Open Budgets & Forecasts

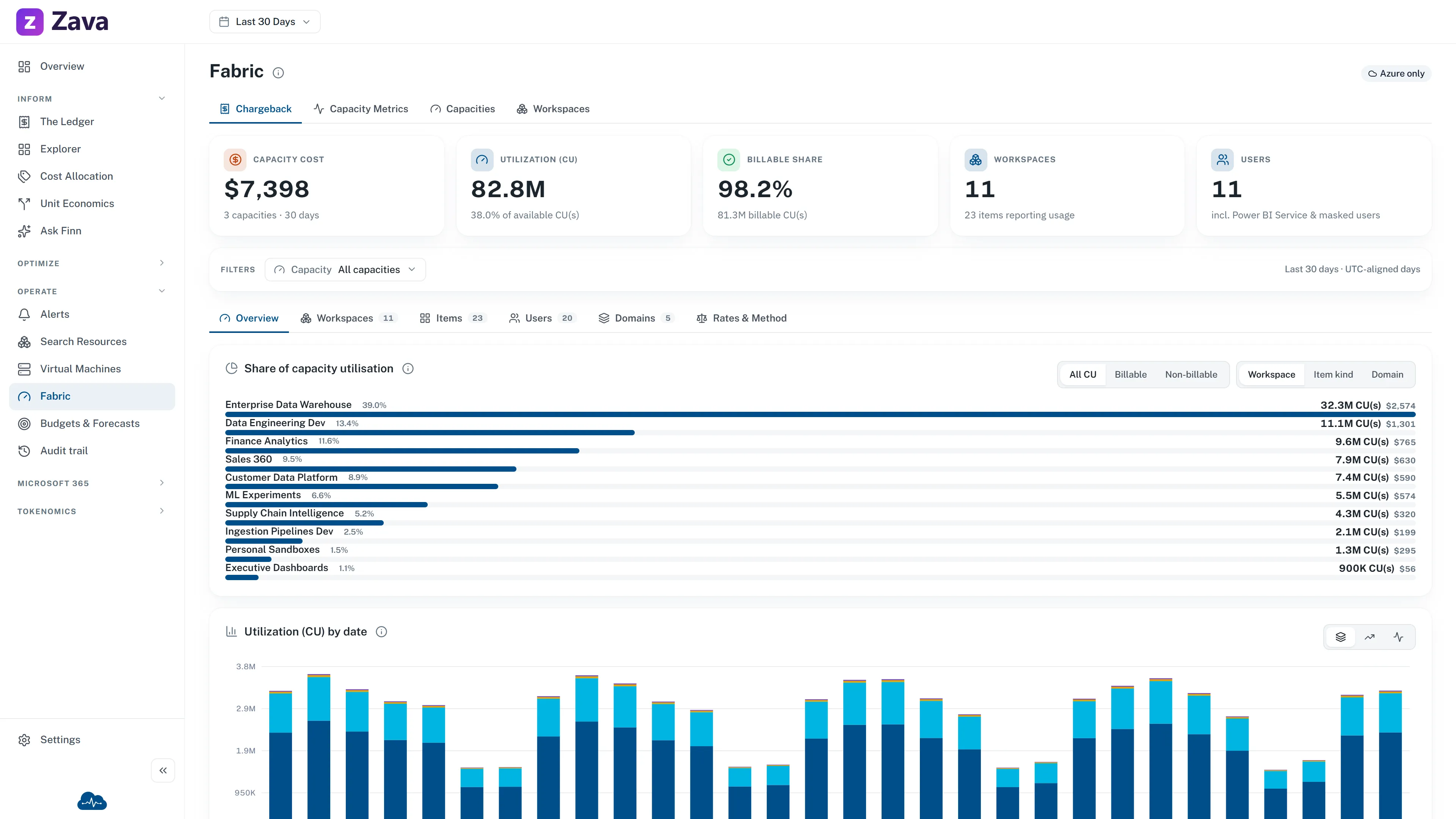pos(92,424)
